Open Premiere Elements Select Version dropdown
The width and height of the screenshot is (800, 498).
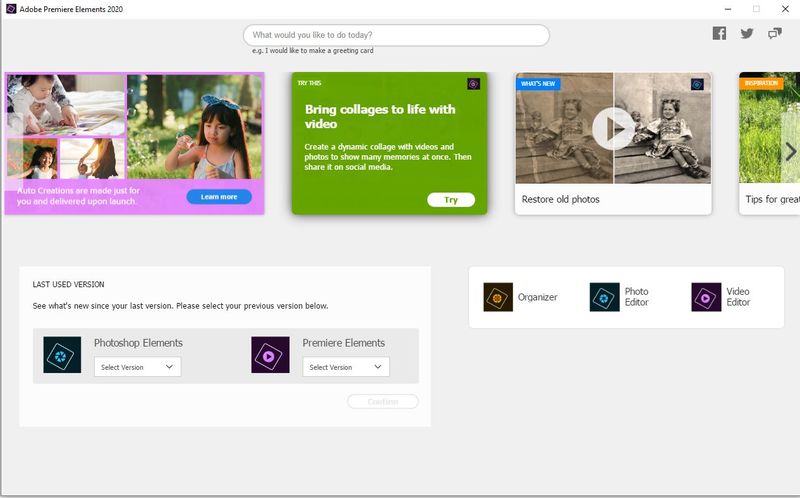pyautogui.click(x=346, y=367)
